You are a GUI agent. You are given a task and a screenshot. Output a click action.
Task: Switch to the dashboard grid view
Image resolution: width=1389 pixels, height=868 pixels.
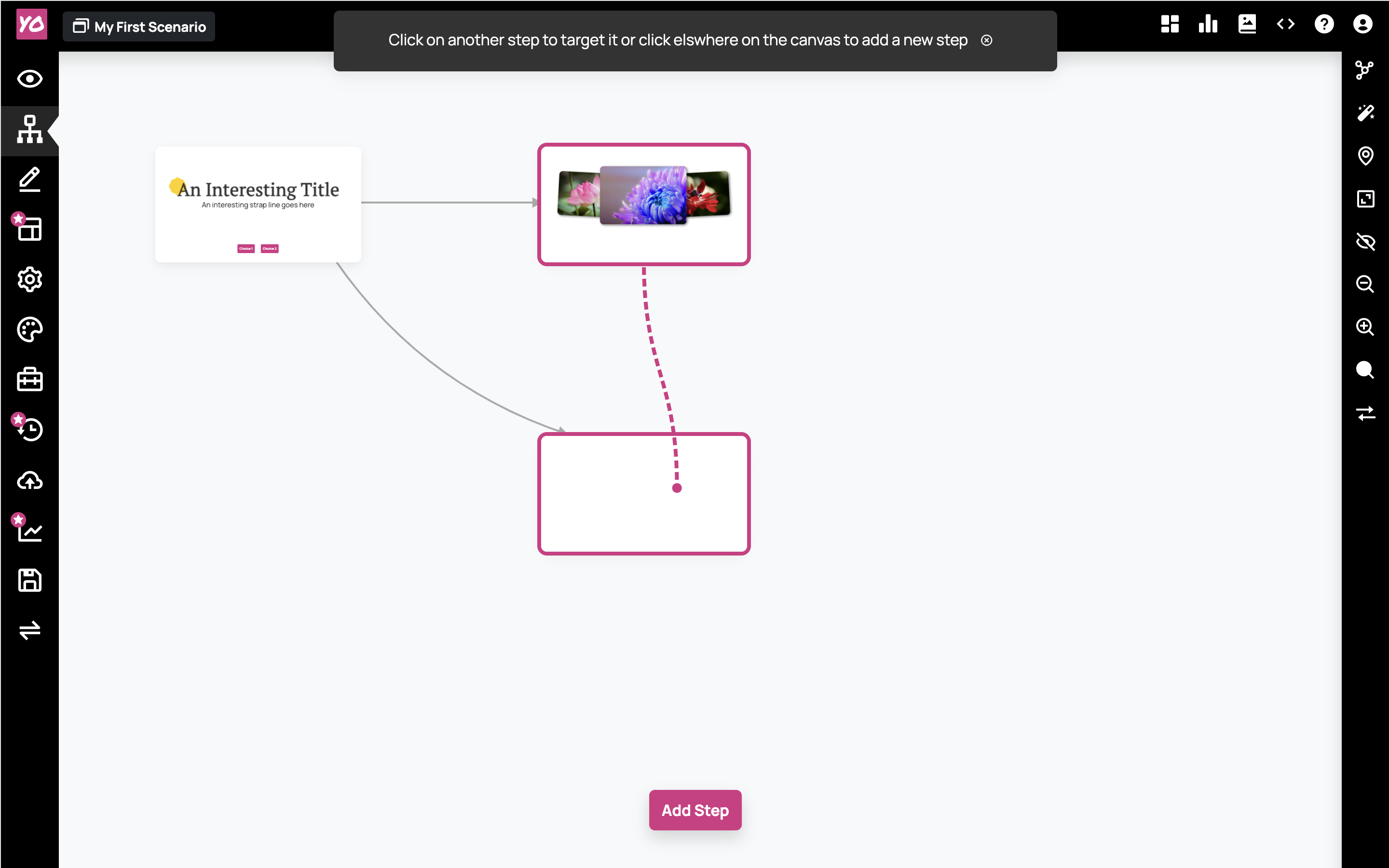click(x=1169, y=24)
